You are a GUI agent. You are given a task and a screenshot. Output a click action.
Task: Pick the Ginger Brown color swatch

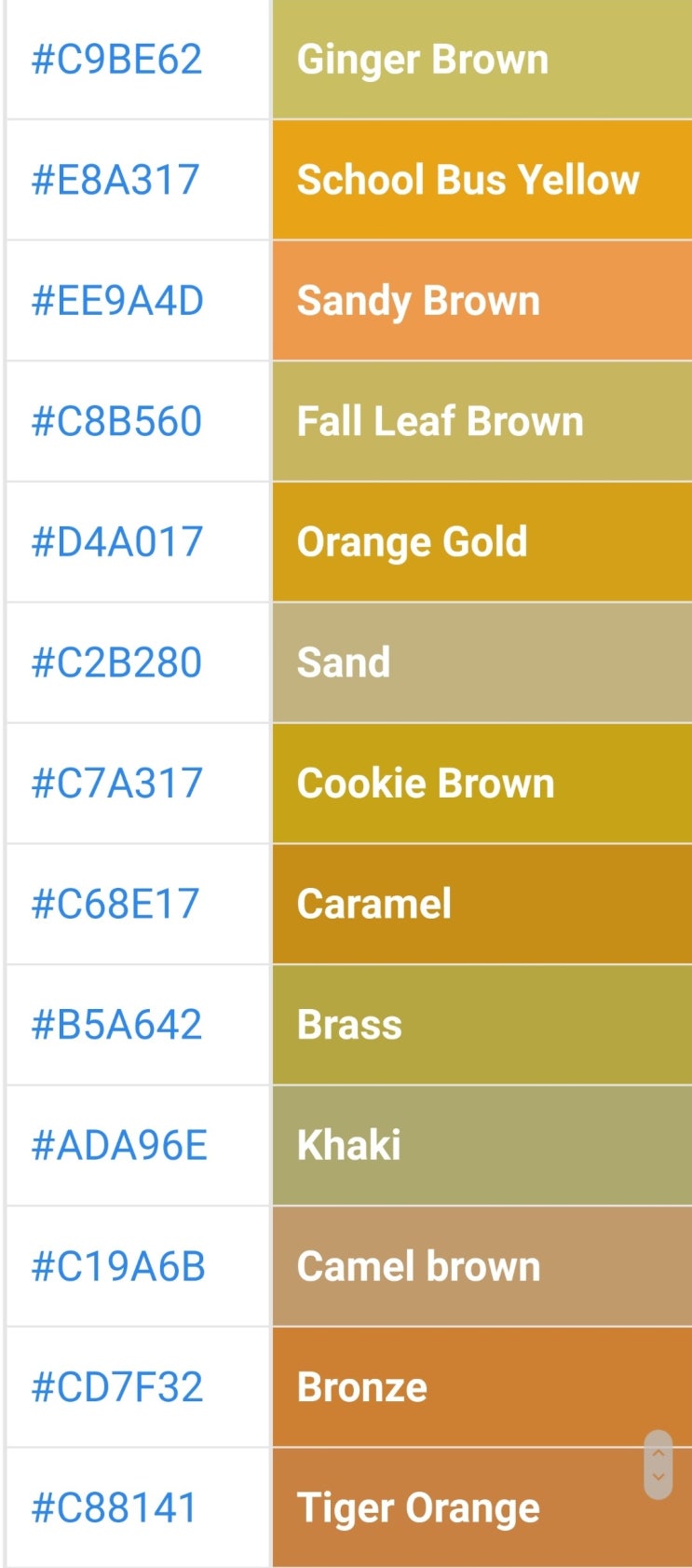[x=482, y=60]
